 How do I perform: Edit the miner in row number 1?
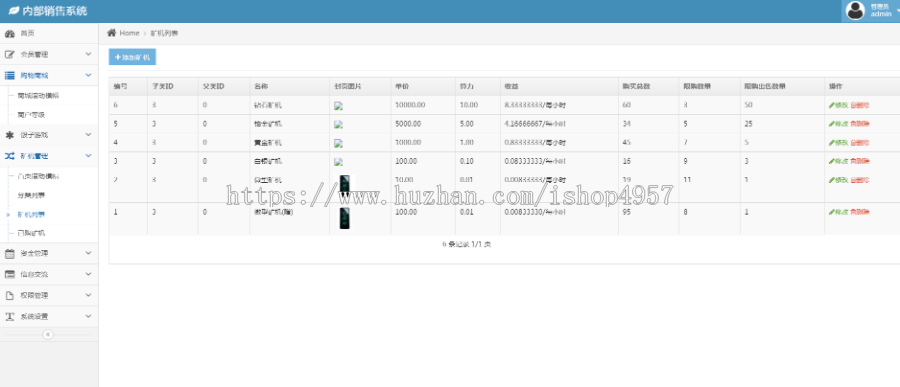(x=838, y=212)
